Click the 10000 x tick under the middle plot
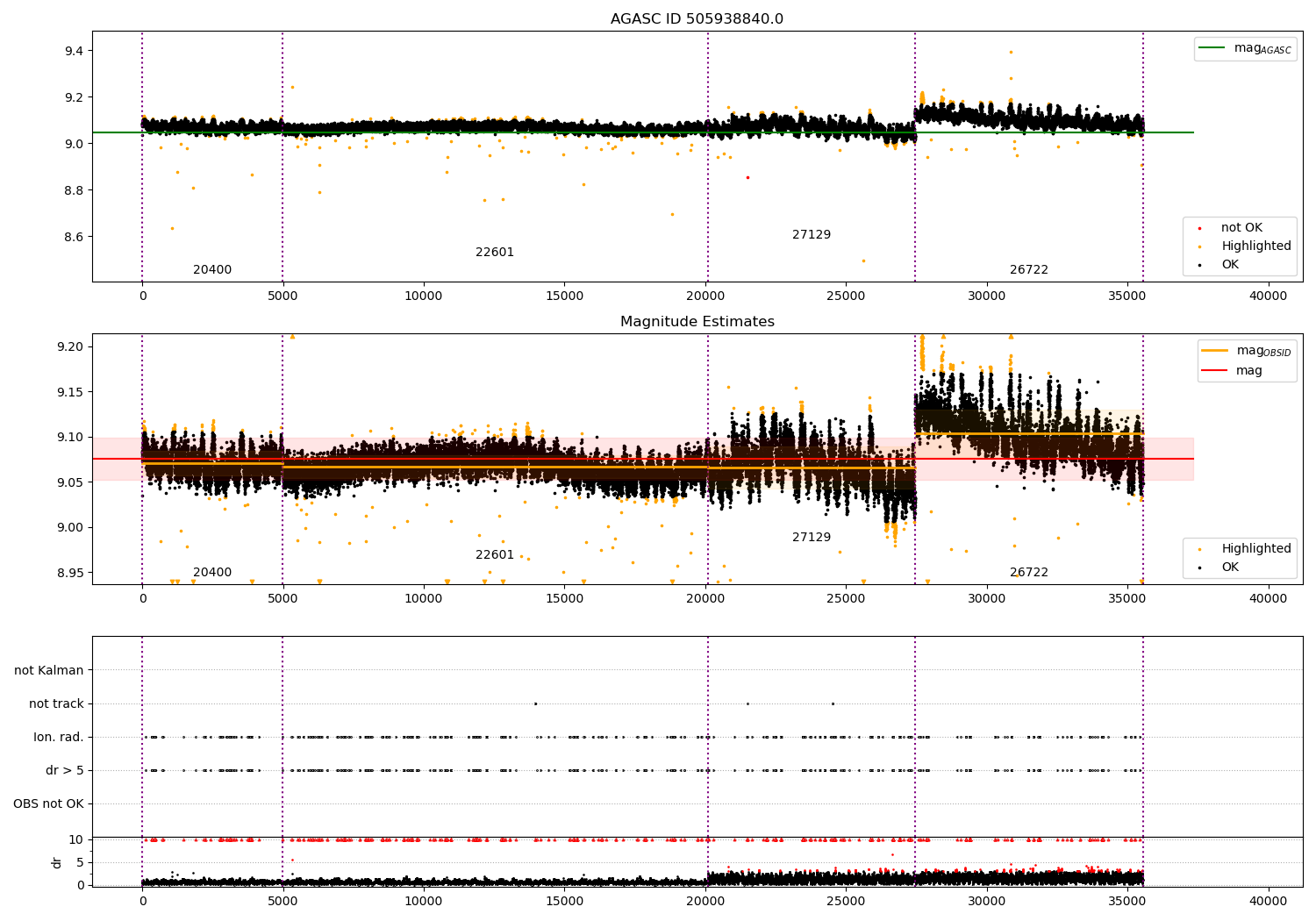Screen dimensions: 1316x921 pyautogui.click(x=424, y=599)
